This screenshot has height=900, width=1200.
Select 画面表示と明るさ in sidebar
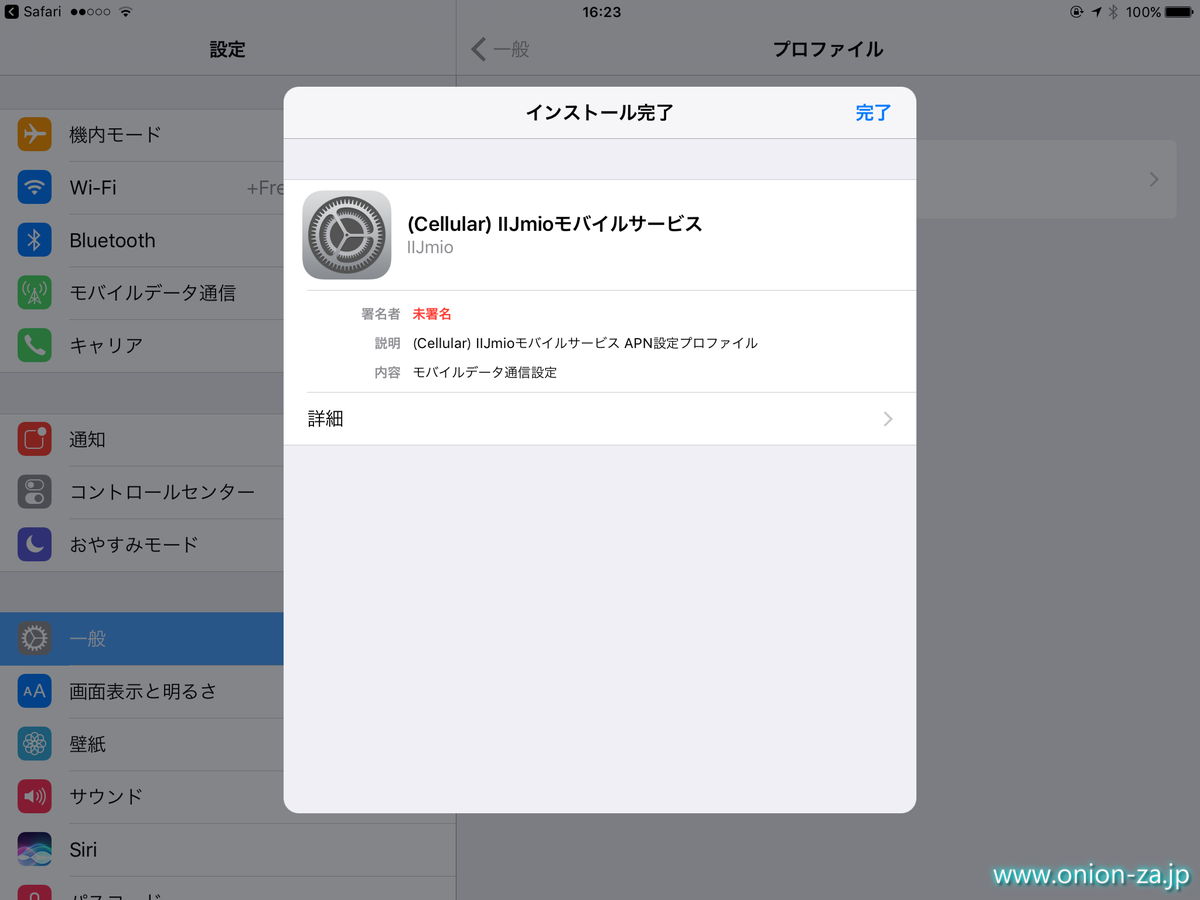tap(143, 691)
